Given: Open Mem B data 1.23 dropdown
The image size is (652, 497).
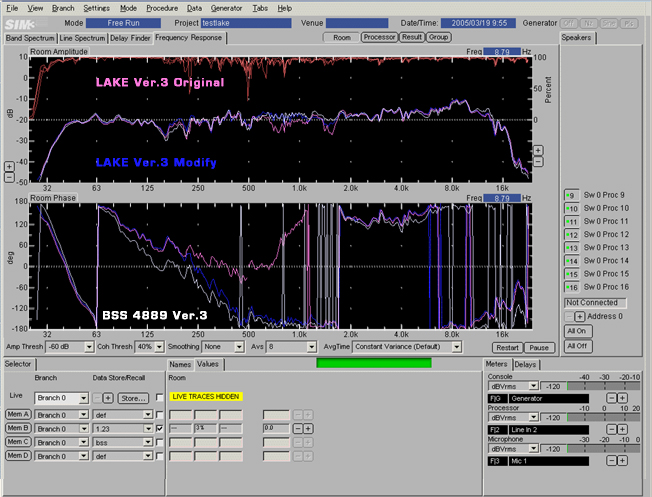Looking at the screenshot, I should pyautogui.click(x=148, y=428).
